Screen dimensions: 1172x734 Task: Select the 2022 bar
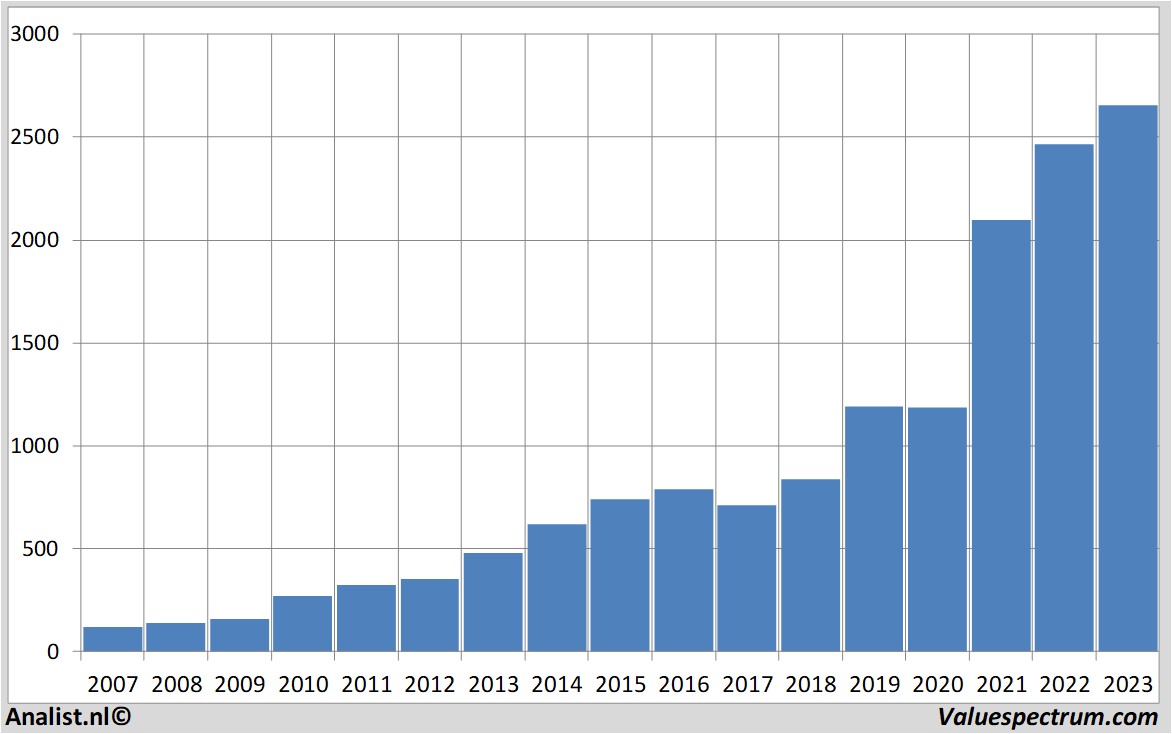(x=1064, y=398)
